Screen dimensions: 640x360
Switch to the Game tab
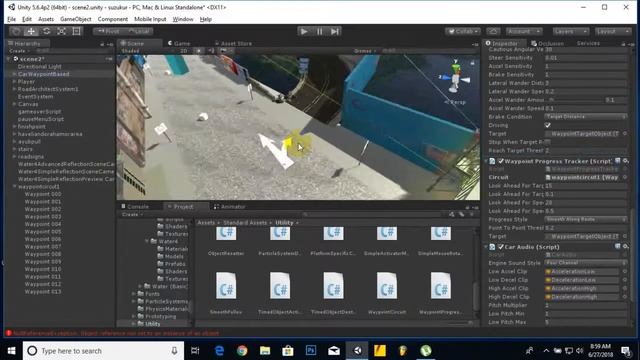(179, 43)
